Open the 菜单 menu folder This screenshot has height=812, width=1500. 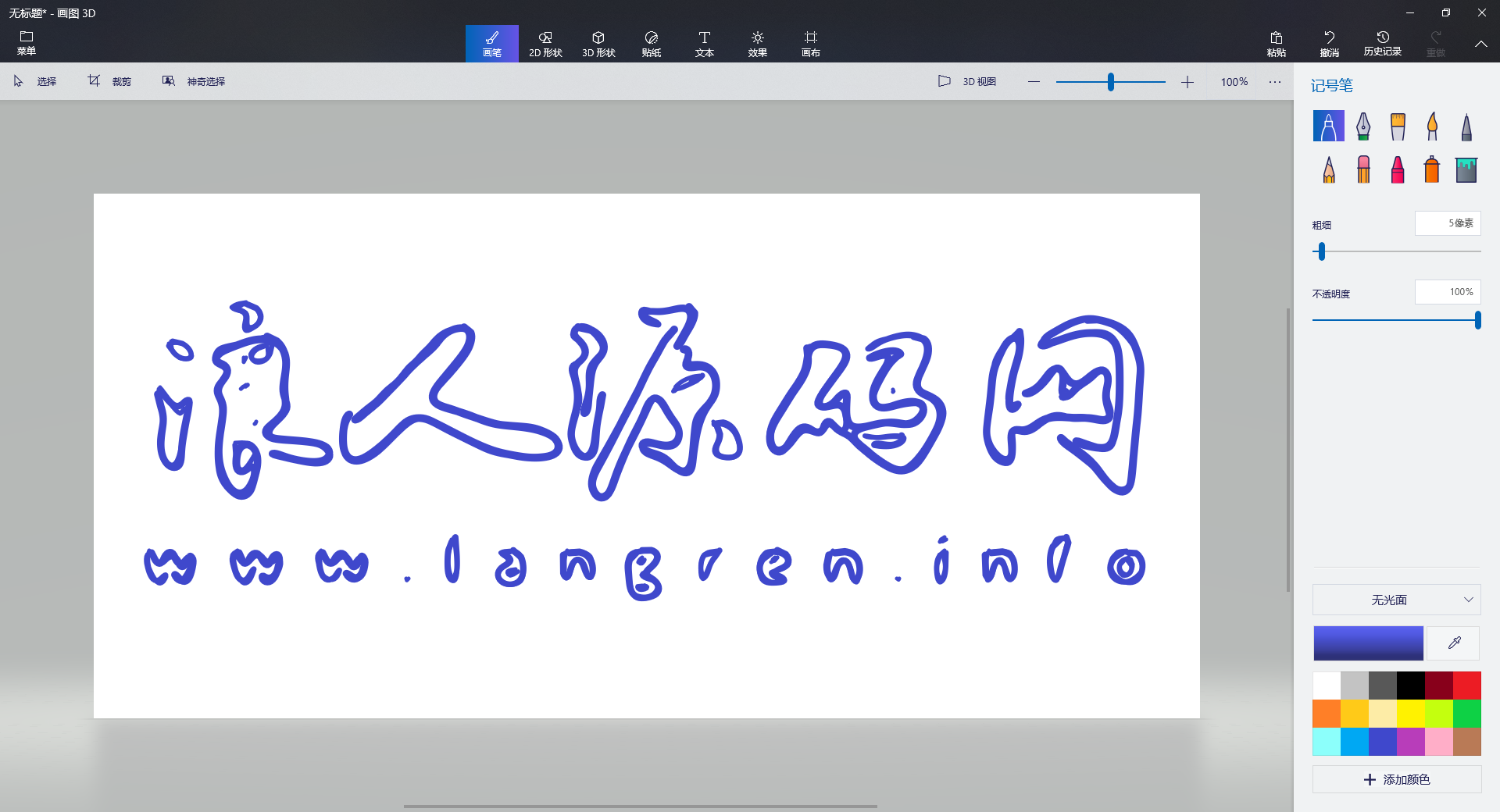[x=27, y=44]
